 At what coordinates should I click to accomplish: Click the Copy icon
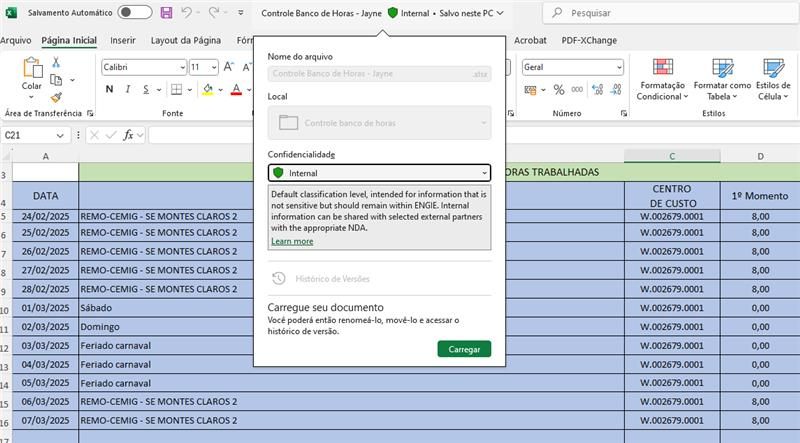[x=56, y=80]
